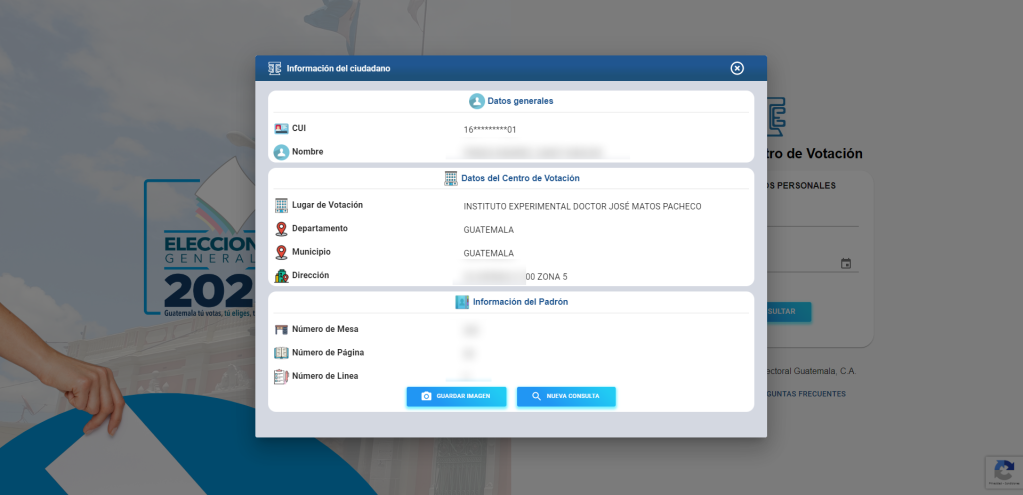Click the Número de Mesa icon
The height and width of the screenshot is (495, 1023).
pos(281,329)
